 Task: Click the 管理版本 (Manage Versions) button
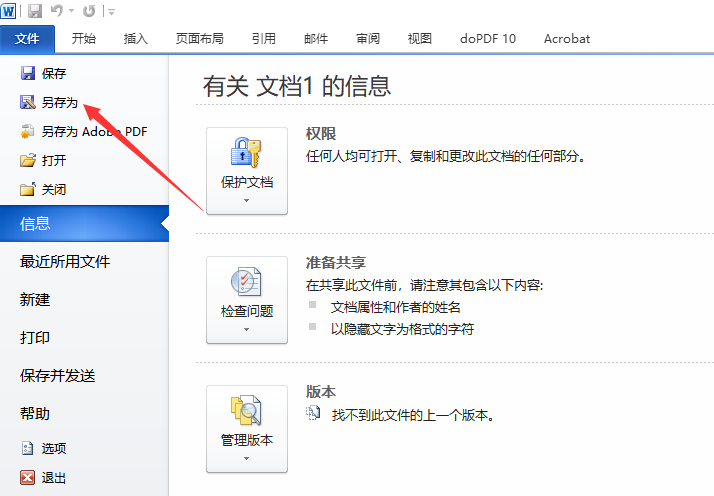click(x=246, y=429)
